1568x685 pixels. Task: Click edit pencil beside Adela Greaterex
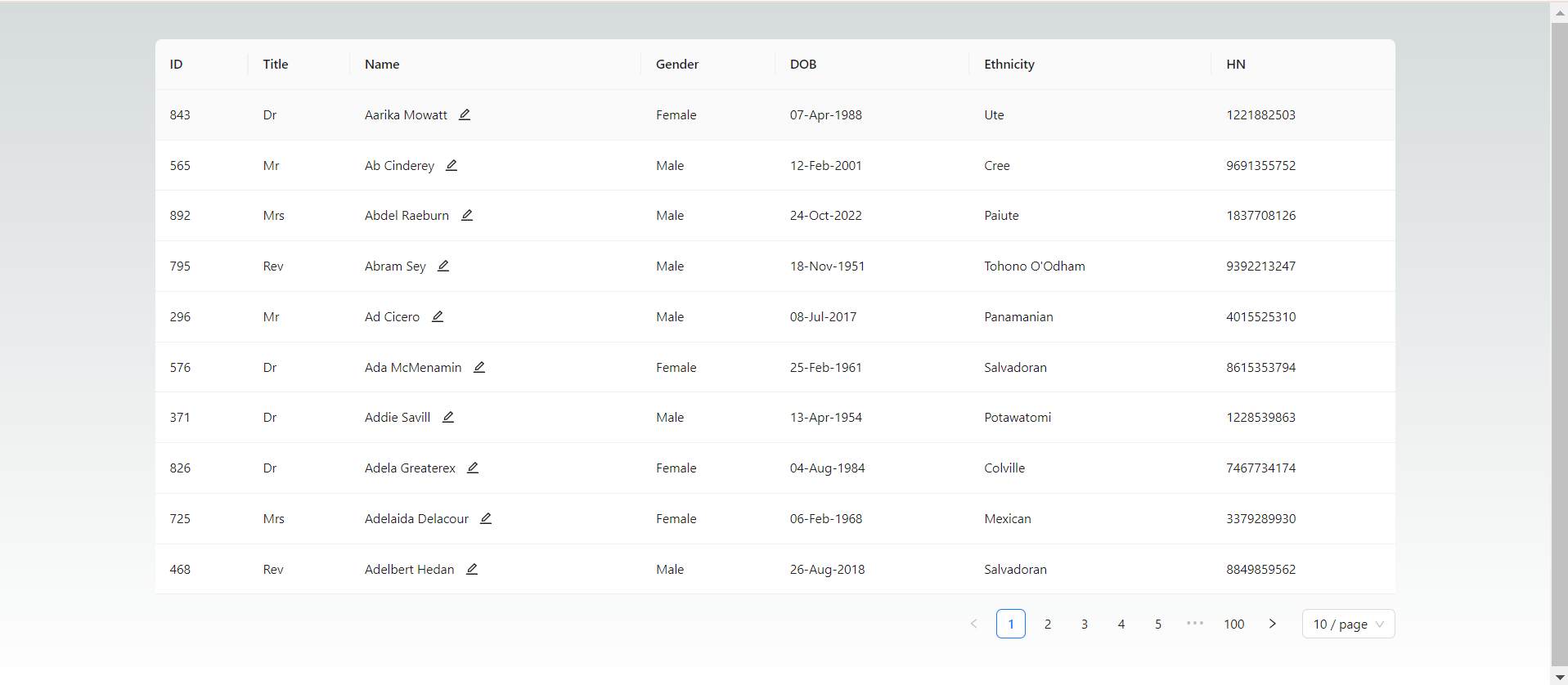[472, 468]
